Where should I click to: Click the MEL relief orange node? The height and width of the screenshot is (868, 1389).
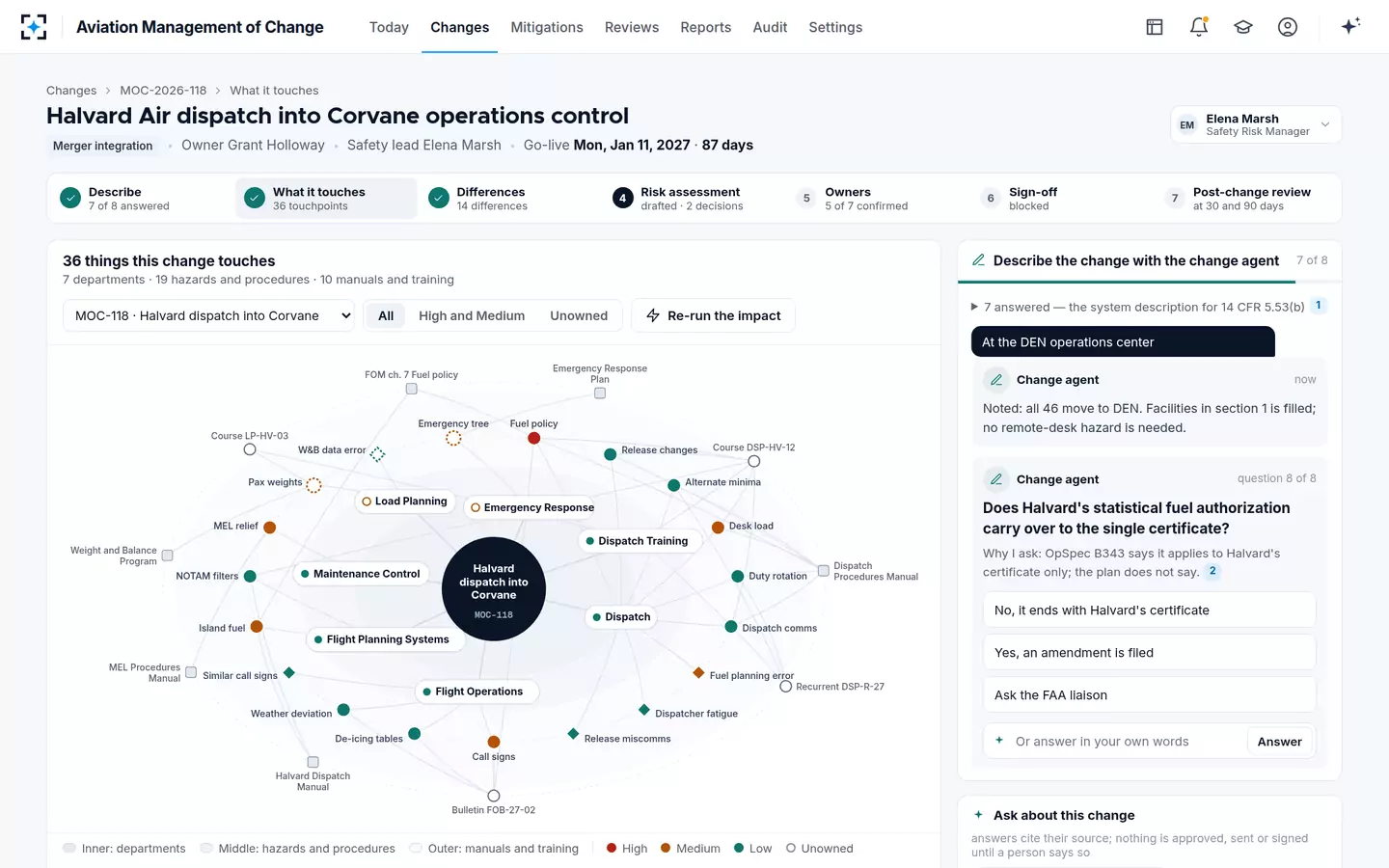[x=270, y=528]
